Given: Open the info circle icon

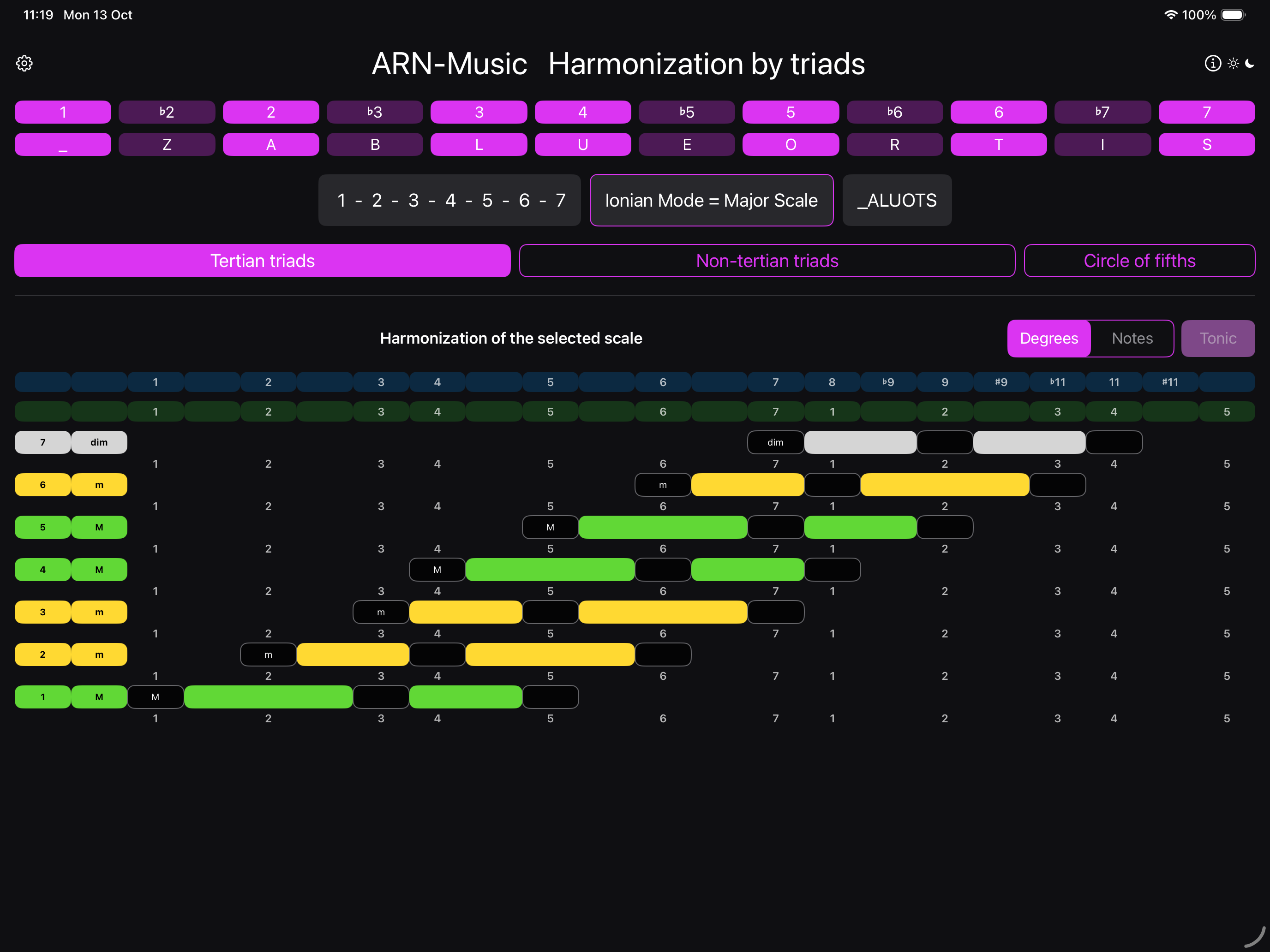Looking at the screenshot, I should point(1213,63).
